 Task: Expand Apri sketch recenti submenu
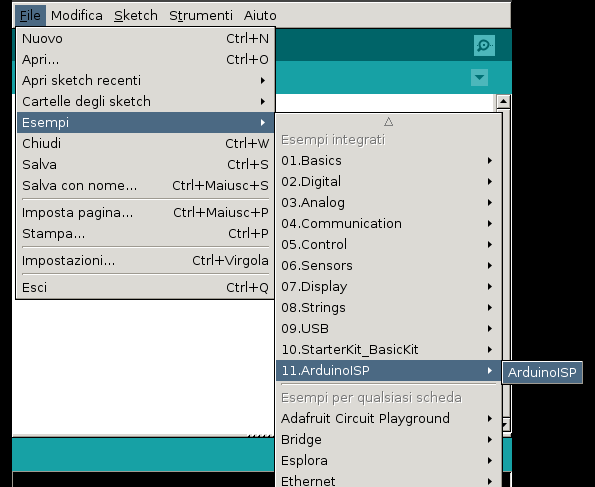pos(145,80)
